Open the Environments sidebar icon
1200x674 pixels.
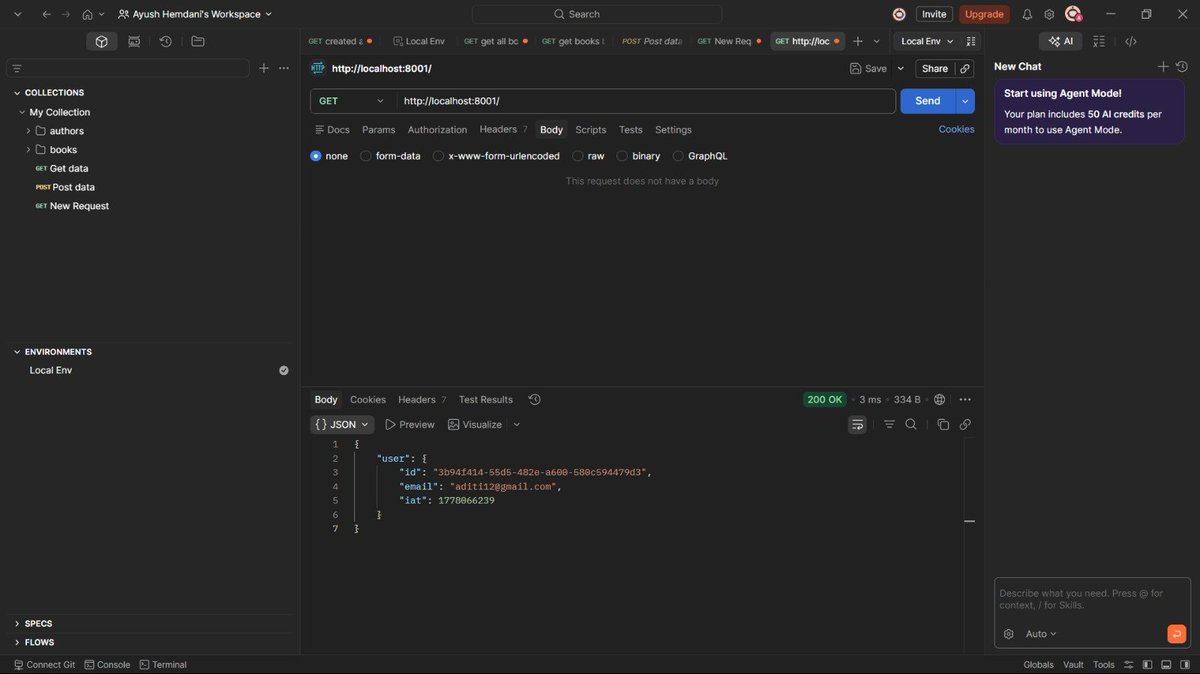pyautogui.click(x=134, y=41)
